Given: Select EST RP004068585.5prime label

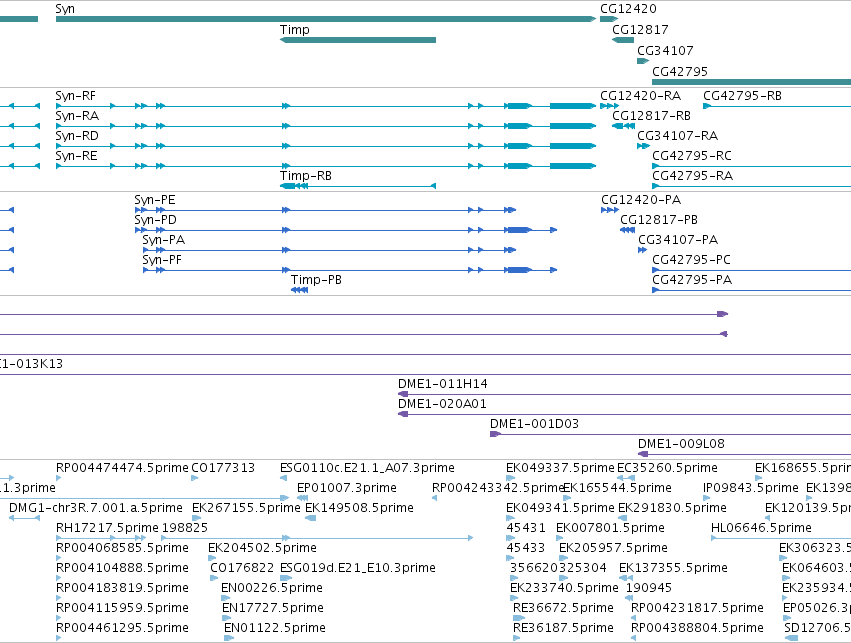Looking at the screenshot, I should pyautogui.click(x=122, y=548).
